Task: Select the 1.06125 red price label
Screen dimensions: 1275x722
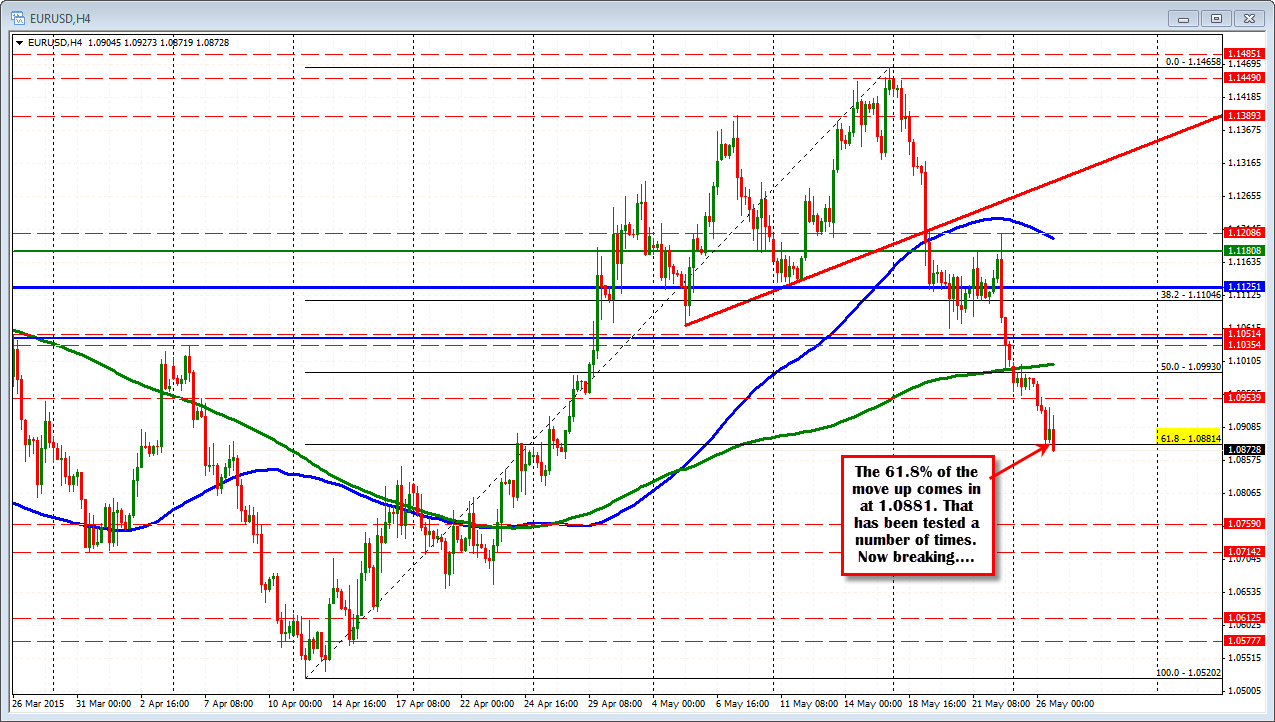Action: (1244, 618)
